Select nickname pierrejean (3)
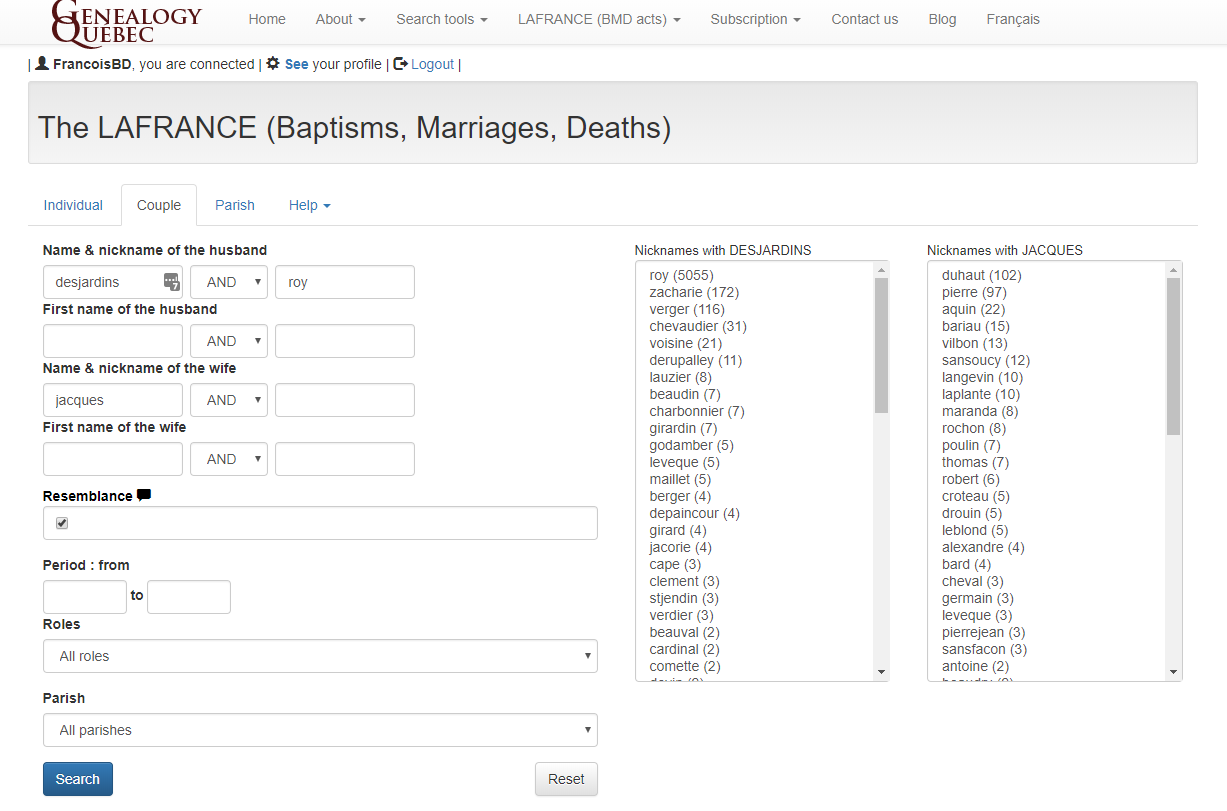 pyautogui.click(x=984, y=632)
